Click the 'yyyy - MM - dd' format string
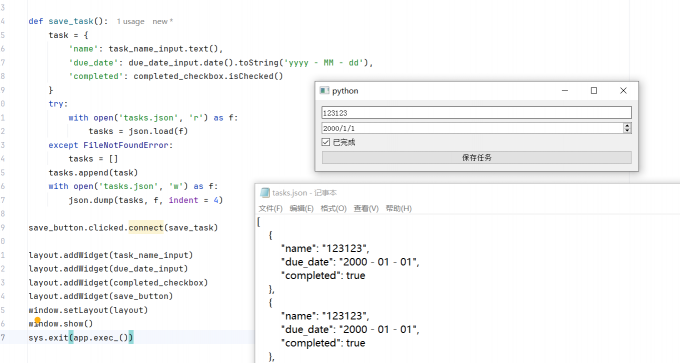This screenshot has width=680, height=363. coord(324,62)
